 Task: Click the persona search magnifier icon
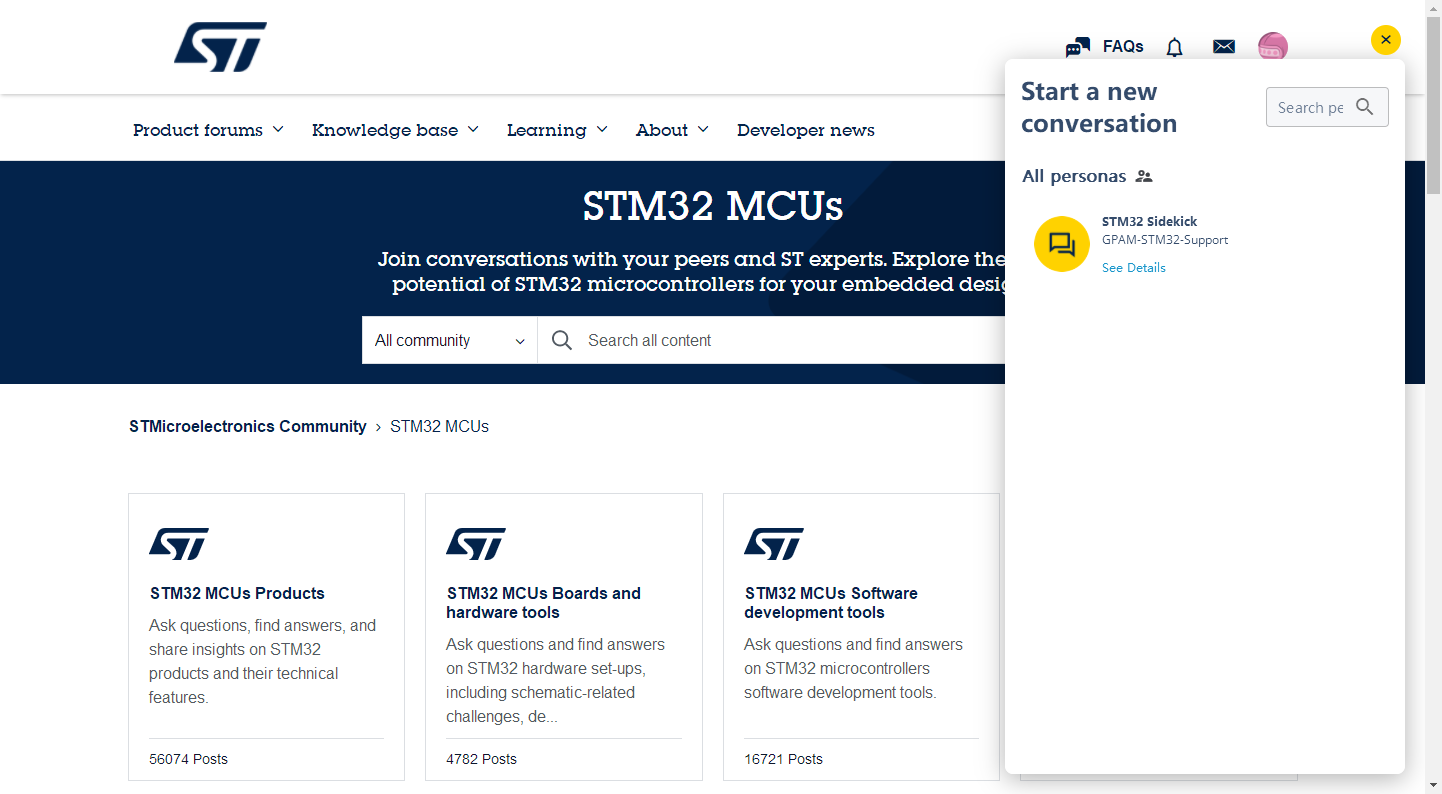(1365, 107)
